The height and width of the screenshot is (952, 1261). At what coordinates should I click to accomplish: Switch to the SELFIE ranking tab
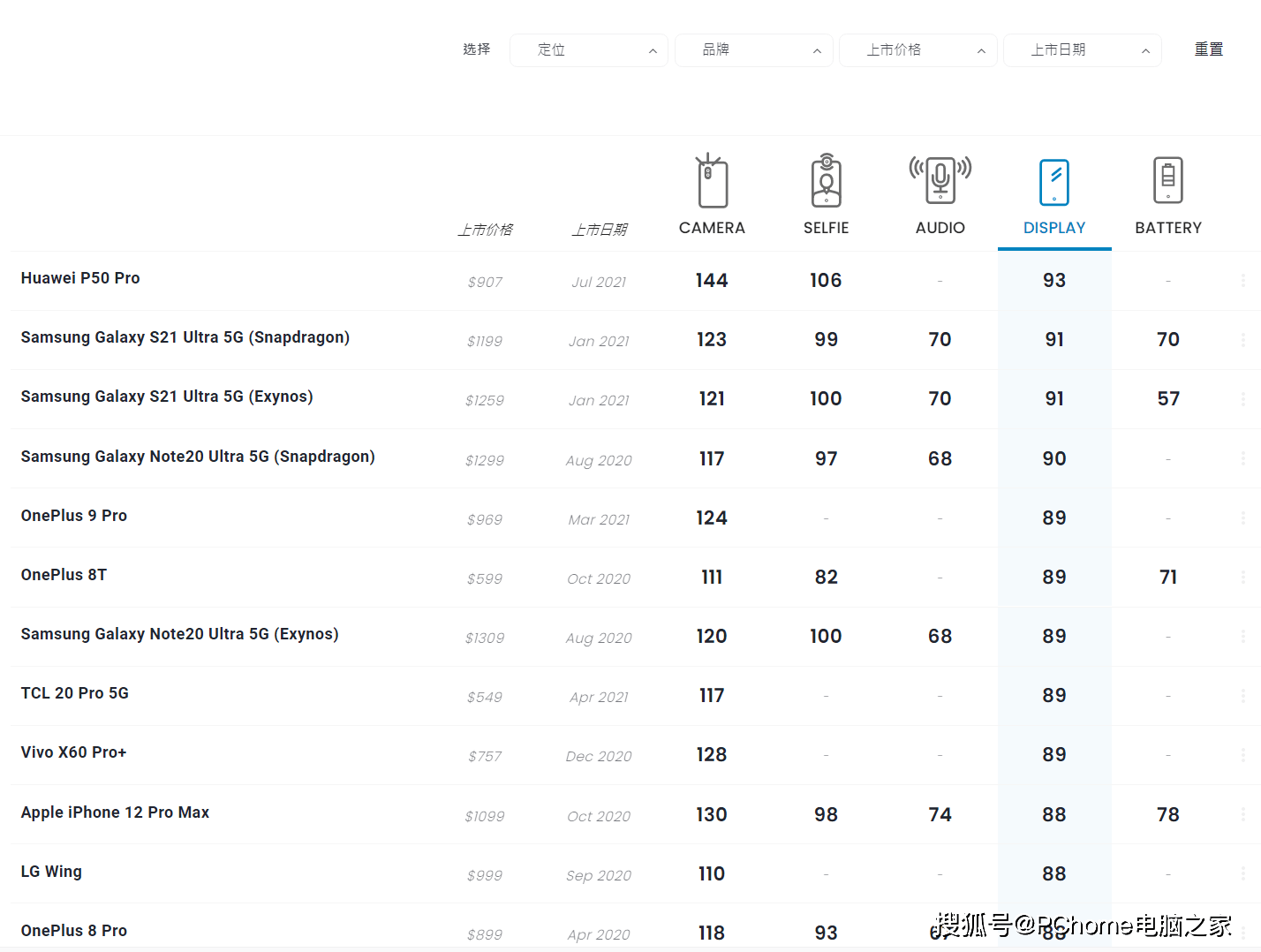826,228
